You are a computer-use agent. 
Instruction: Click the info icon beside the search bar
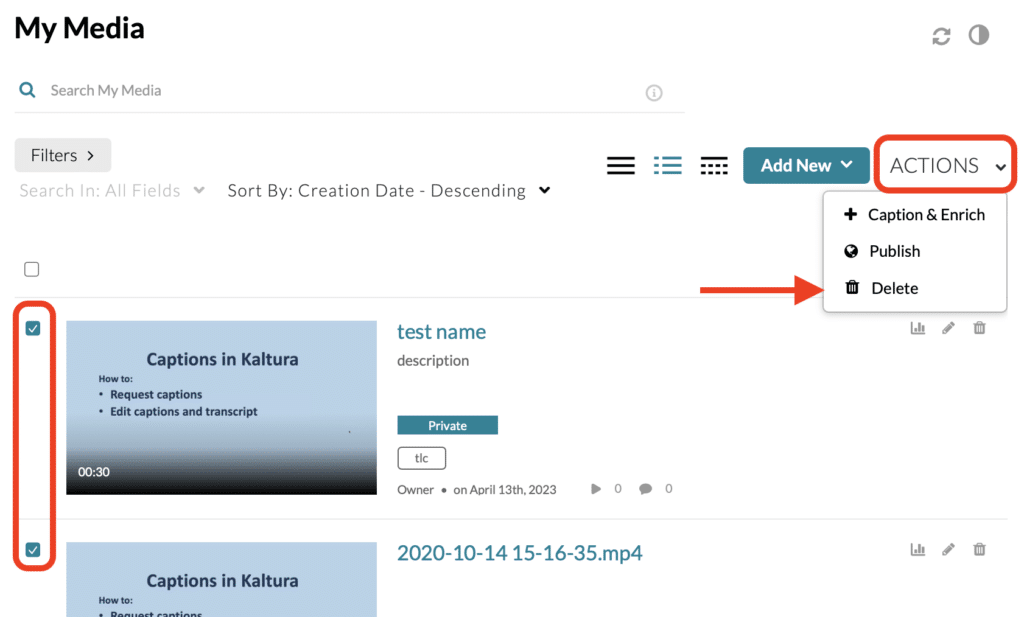click(x=654, y=92)
